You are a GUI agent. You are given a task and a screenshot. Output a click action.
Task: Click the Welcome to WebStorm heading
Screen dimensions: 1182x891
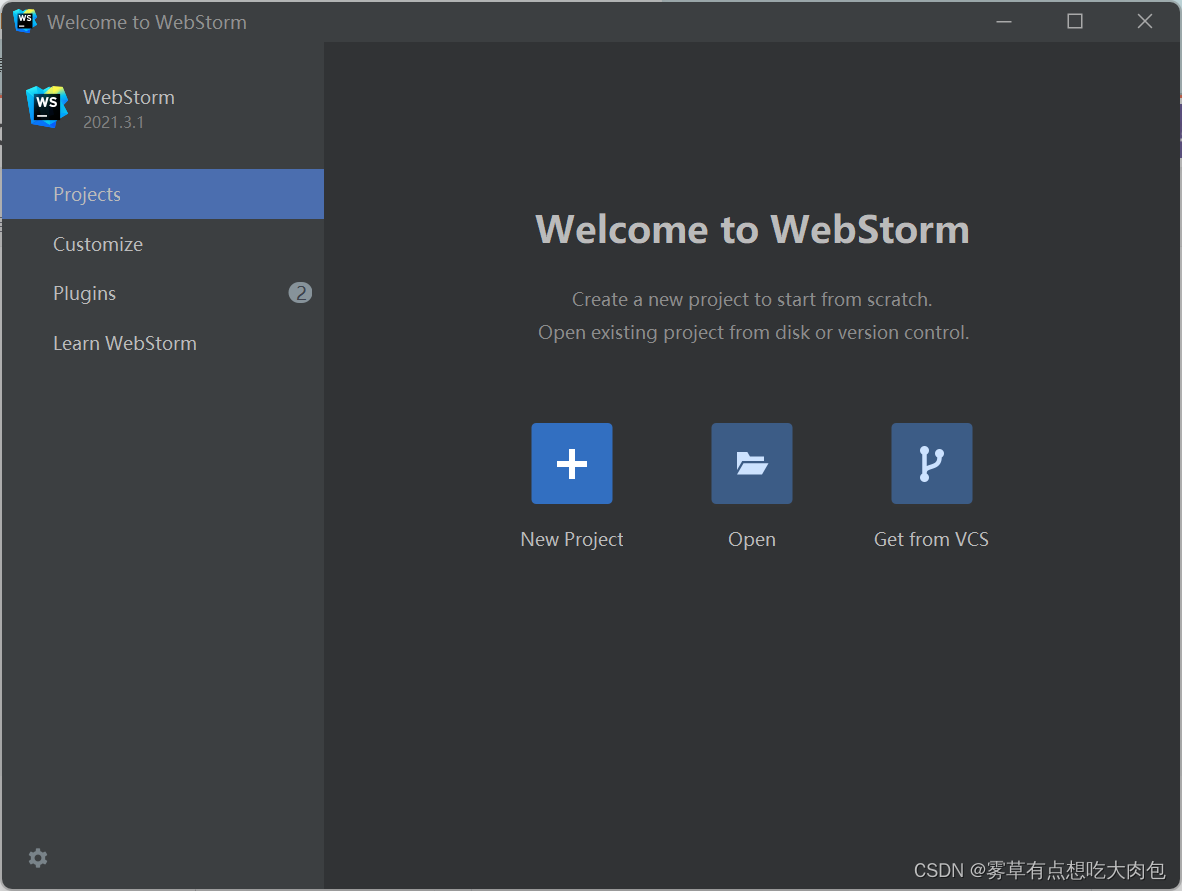click(752, 229)
